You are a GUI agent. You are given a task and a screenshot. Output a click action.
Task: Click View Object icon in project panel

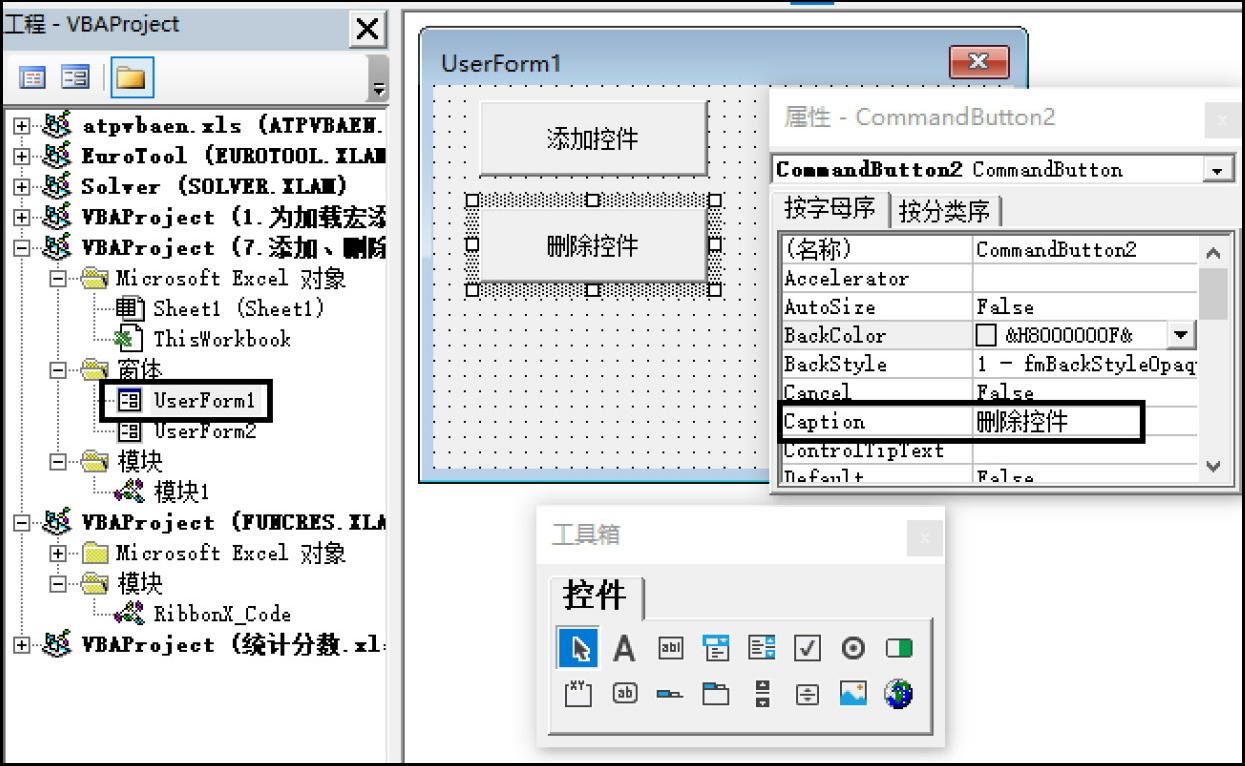coord(75,78)
